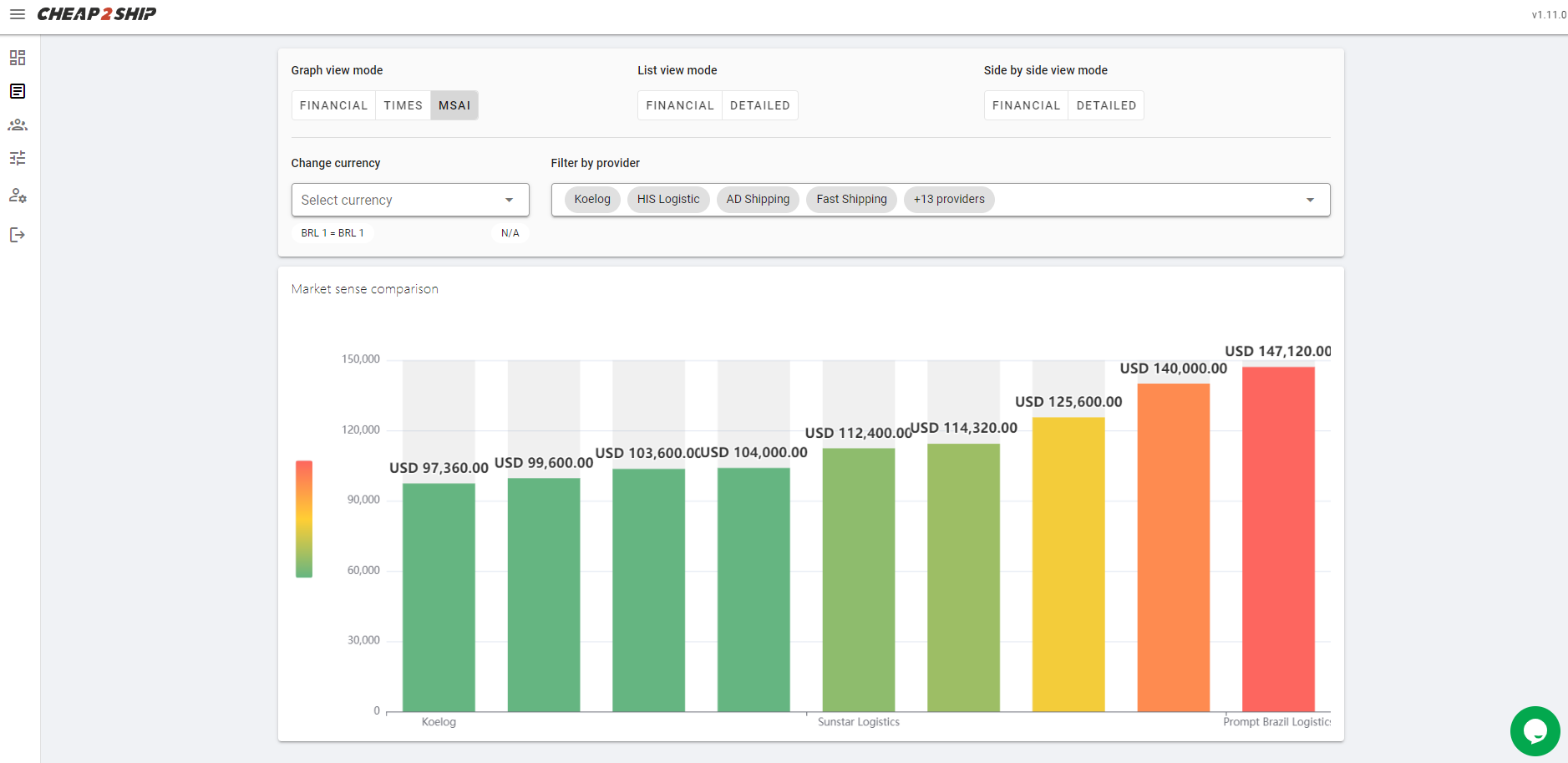
Task: Open the chat support bubble
Action: (1535, 731)
